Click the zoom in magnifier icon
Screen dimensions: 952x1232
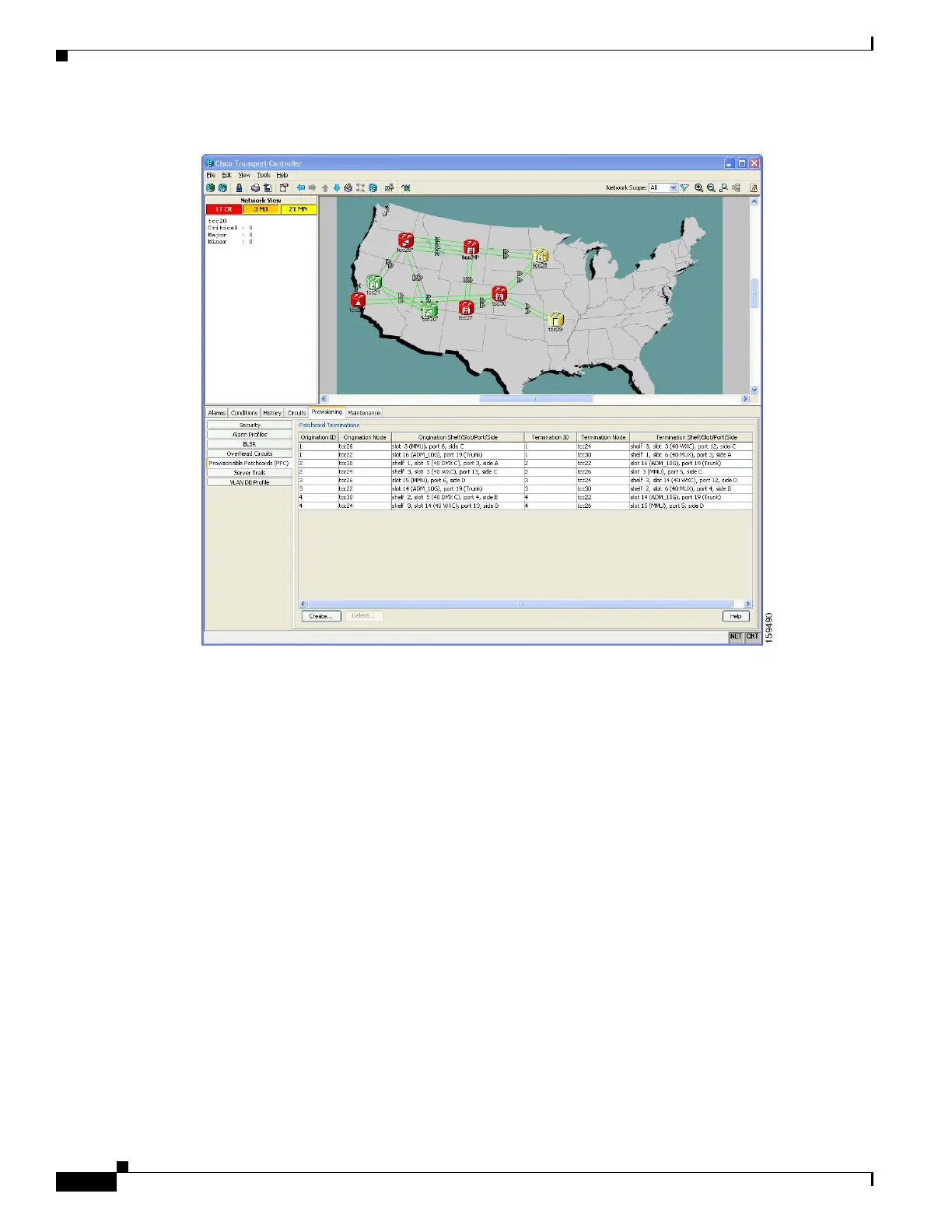(x=699, y=187)
